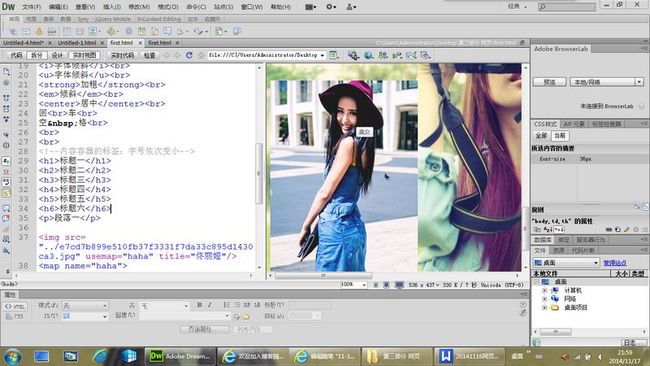Click the Italic I icon in properties
Viewport: 650px width, 366px height.
(210, 305)
